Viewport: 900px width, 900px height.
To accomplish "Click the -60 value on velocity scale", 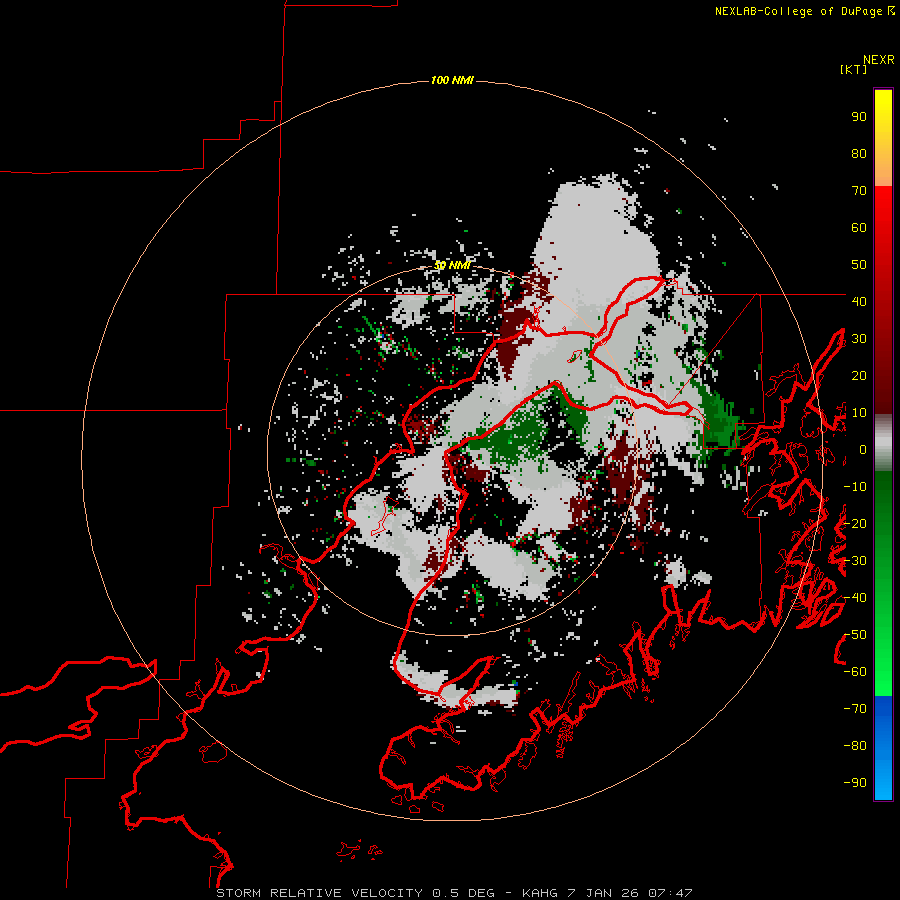I will [855, 672].
